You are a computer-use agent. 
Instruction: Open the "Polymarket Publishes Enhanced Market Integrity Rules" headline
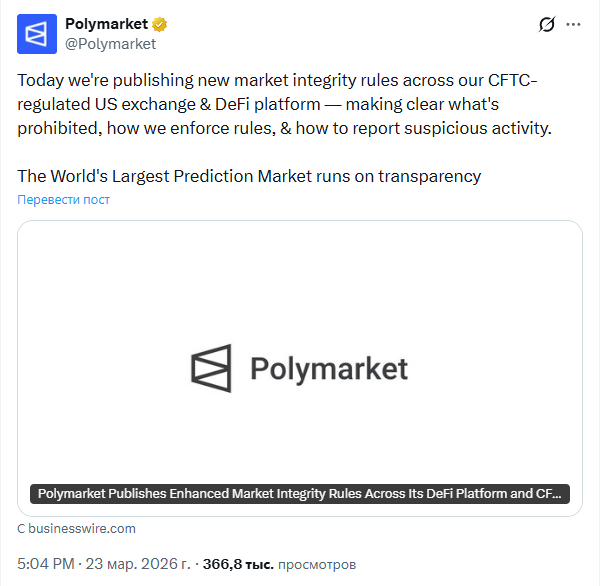(x=300, y=493)
